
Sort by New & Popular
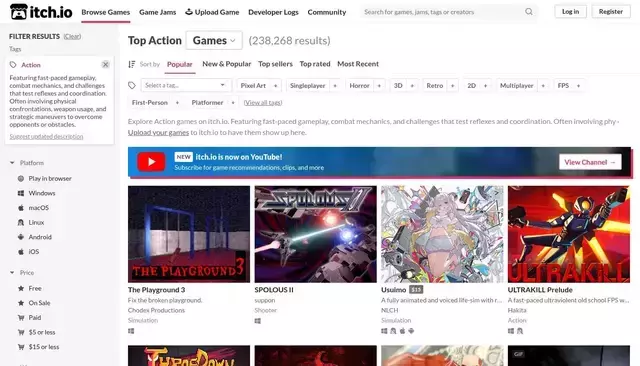click(227, 64)
